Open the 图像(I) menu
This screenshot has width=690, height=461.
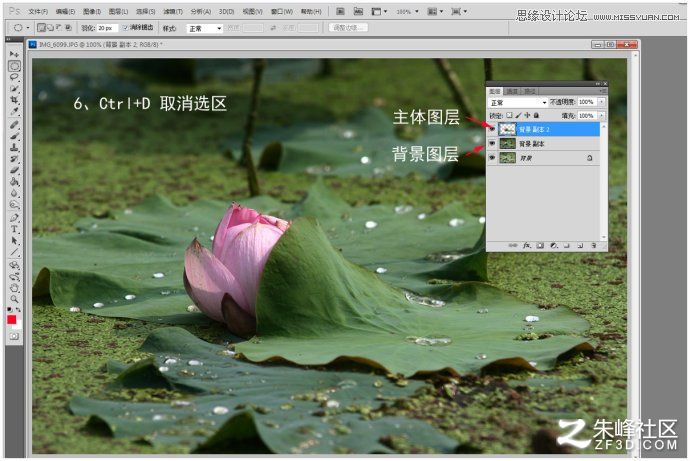click(92, 12)
